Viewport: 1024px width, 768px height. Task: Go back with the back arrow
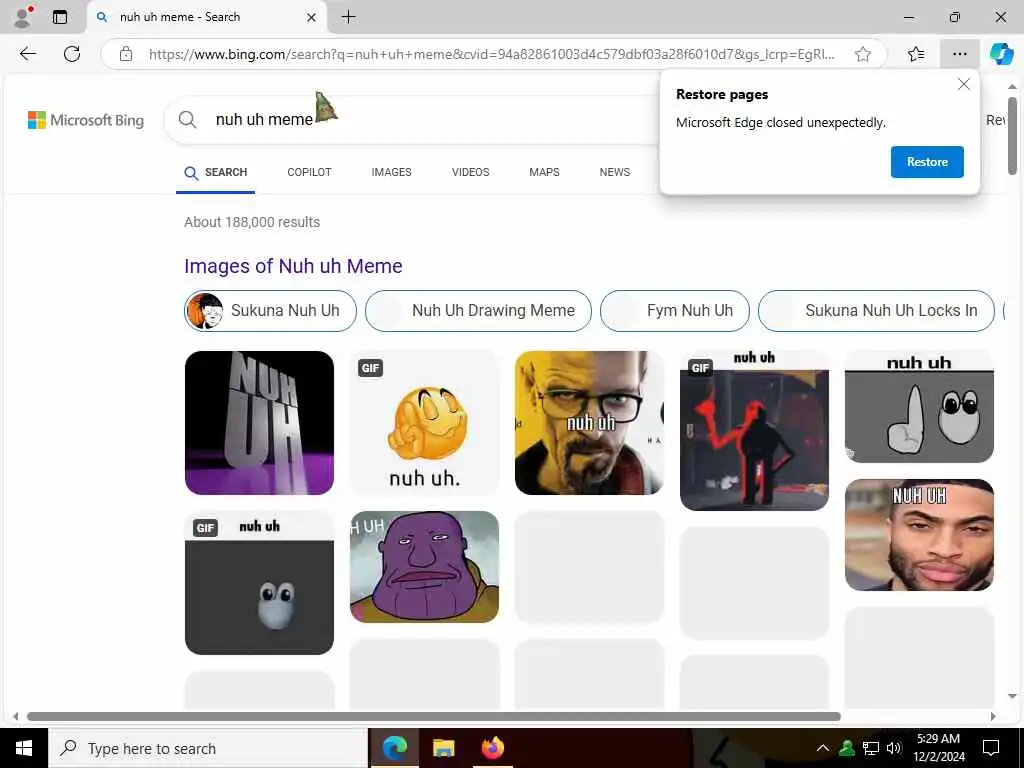pyautogui.click(x=28, y=54)
